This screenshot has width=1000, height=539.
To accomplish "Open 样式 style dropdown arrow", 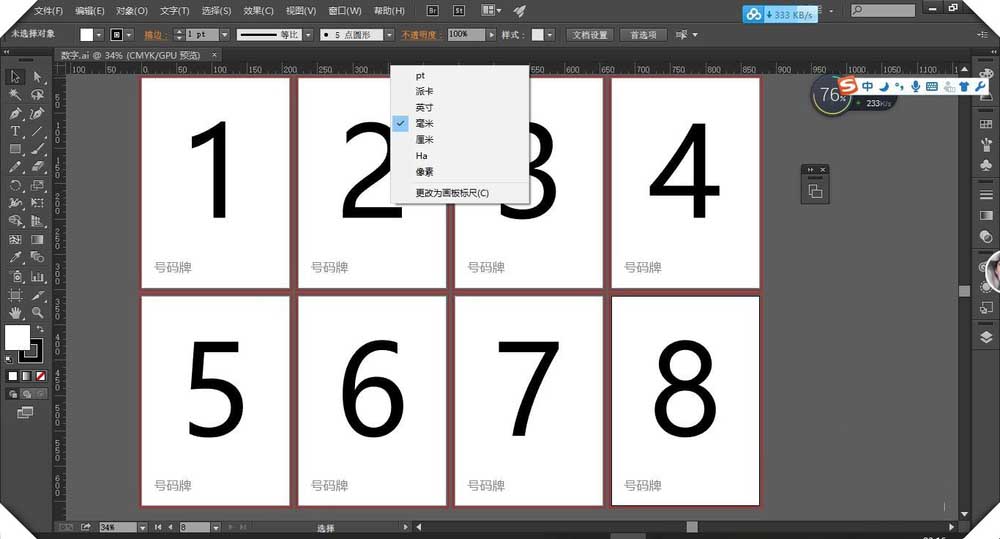I will tap(550, 34).
